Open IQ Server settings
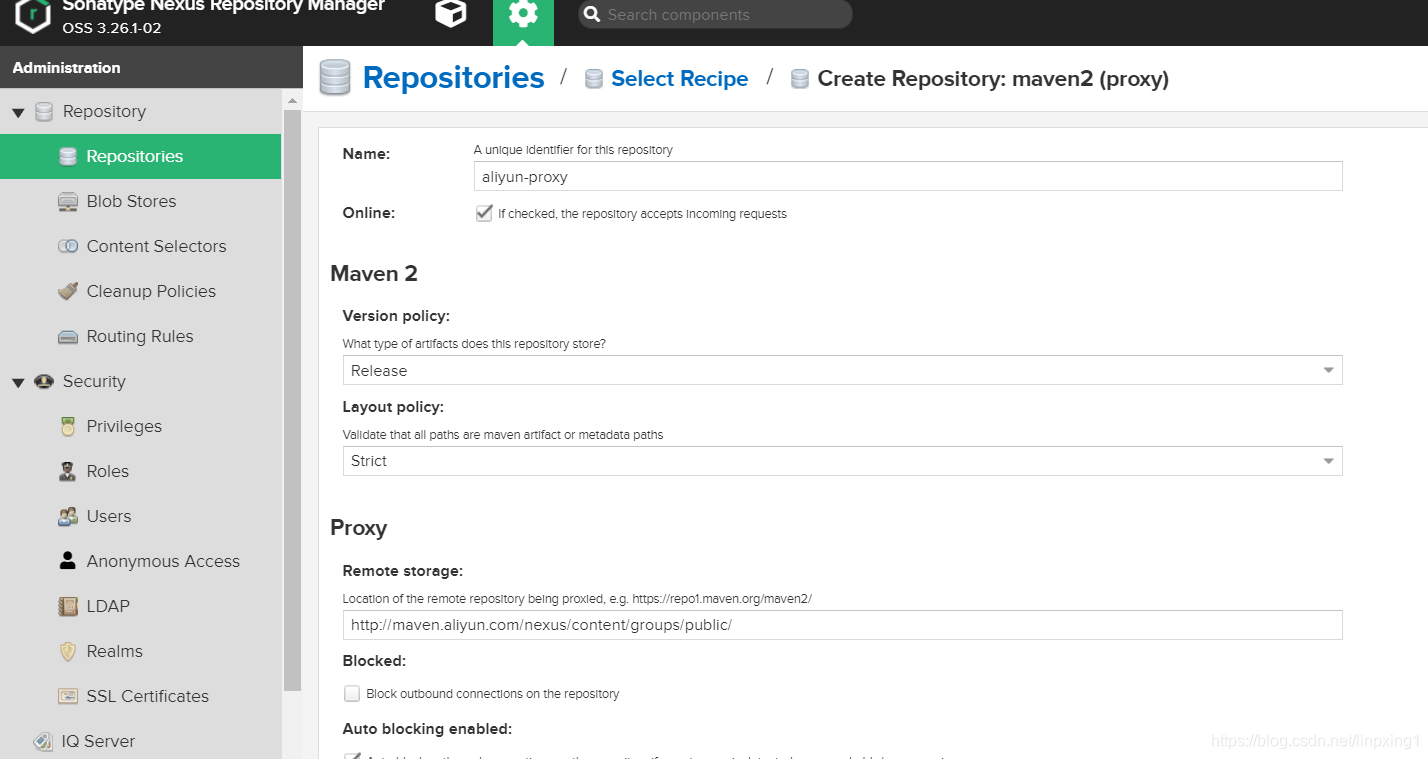1428x759 pixels. tap(98, 742)
